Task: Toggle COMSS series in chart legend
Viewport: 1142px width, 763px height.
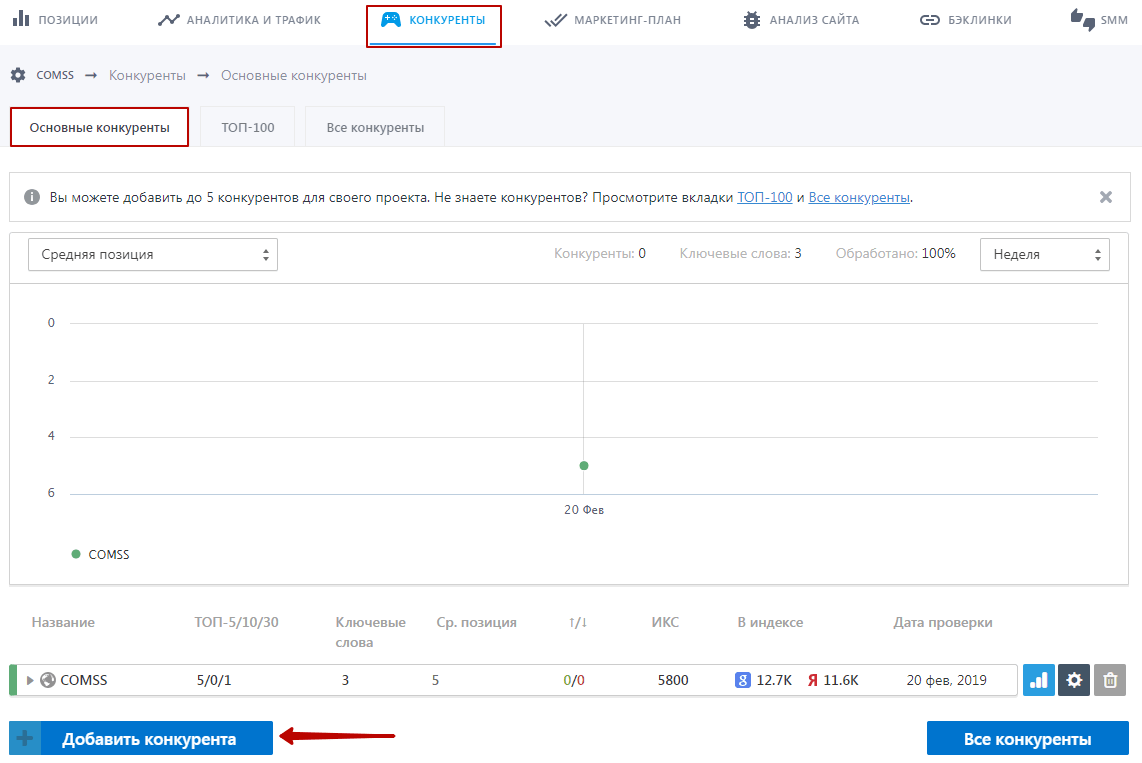Action: (101, 555)
